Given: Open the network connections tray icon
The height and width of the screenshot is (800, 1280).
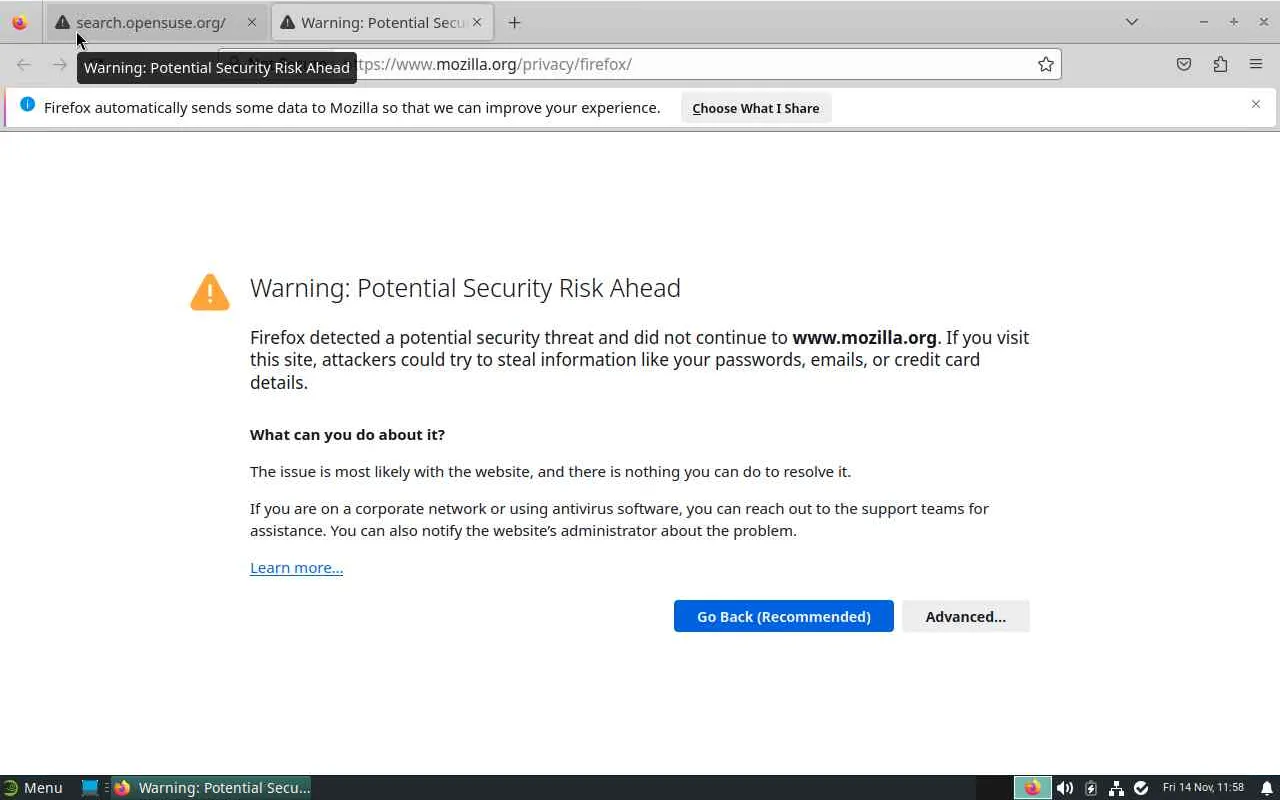Looking at the screenshot, I should (x=1116, y=788).
